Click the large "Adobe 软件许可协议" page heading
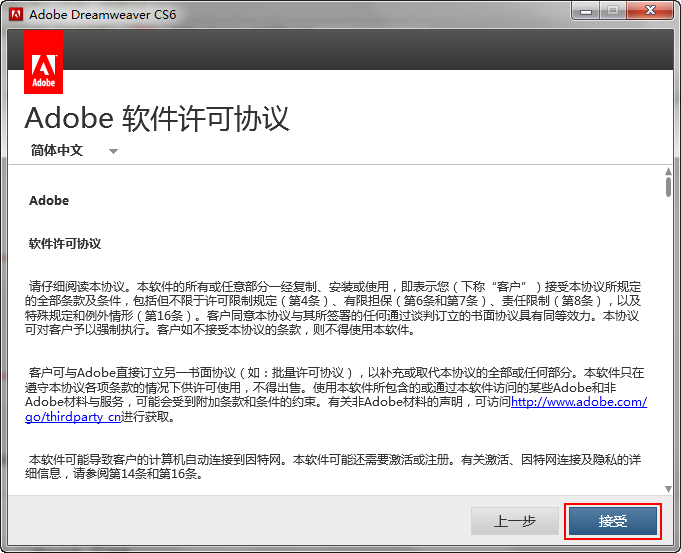 click(157, 118)
